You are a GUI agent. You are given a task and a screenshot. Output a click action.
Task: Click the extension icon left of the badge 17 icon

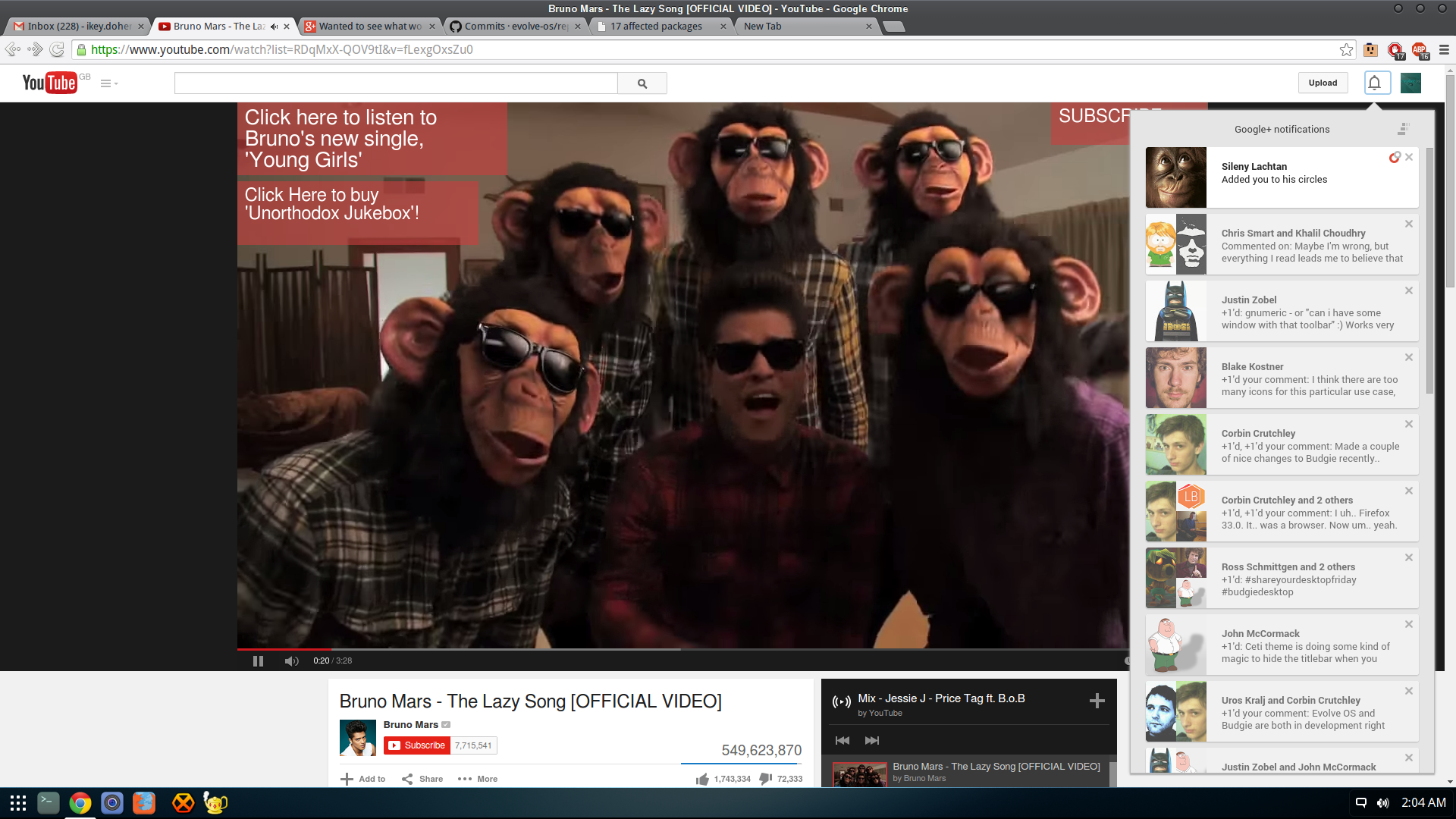[x=1370, y=49]
